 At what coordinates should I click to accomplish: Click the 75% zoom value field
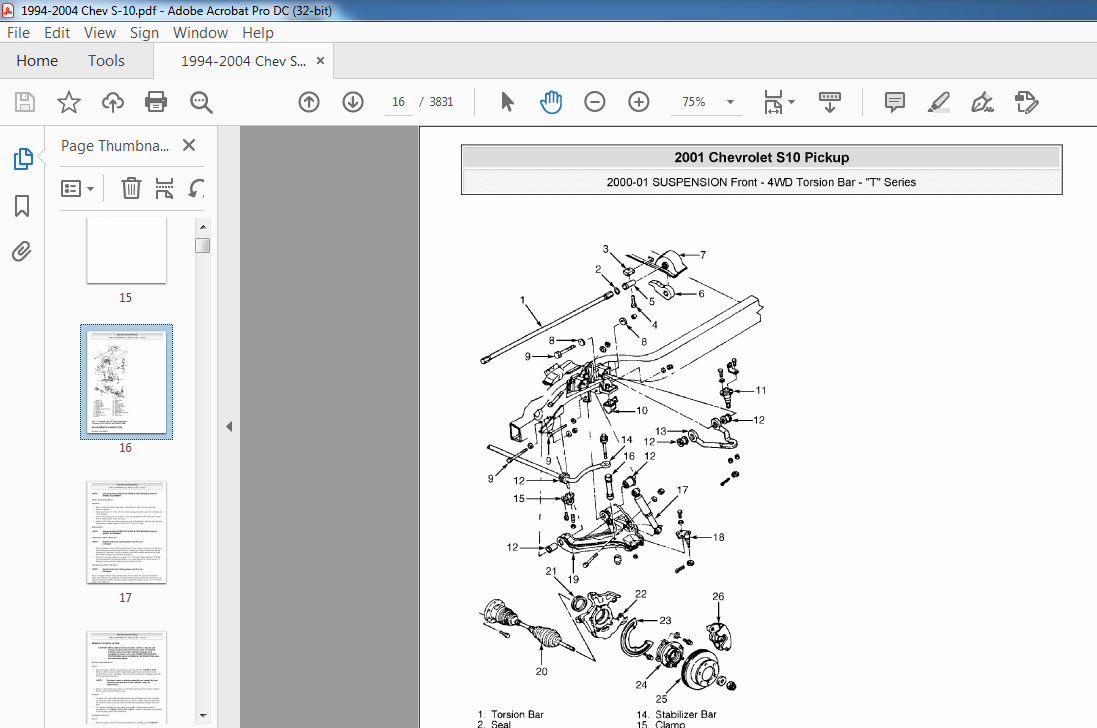[693, 102]
